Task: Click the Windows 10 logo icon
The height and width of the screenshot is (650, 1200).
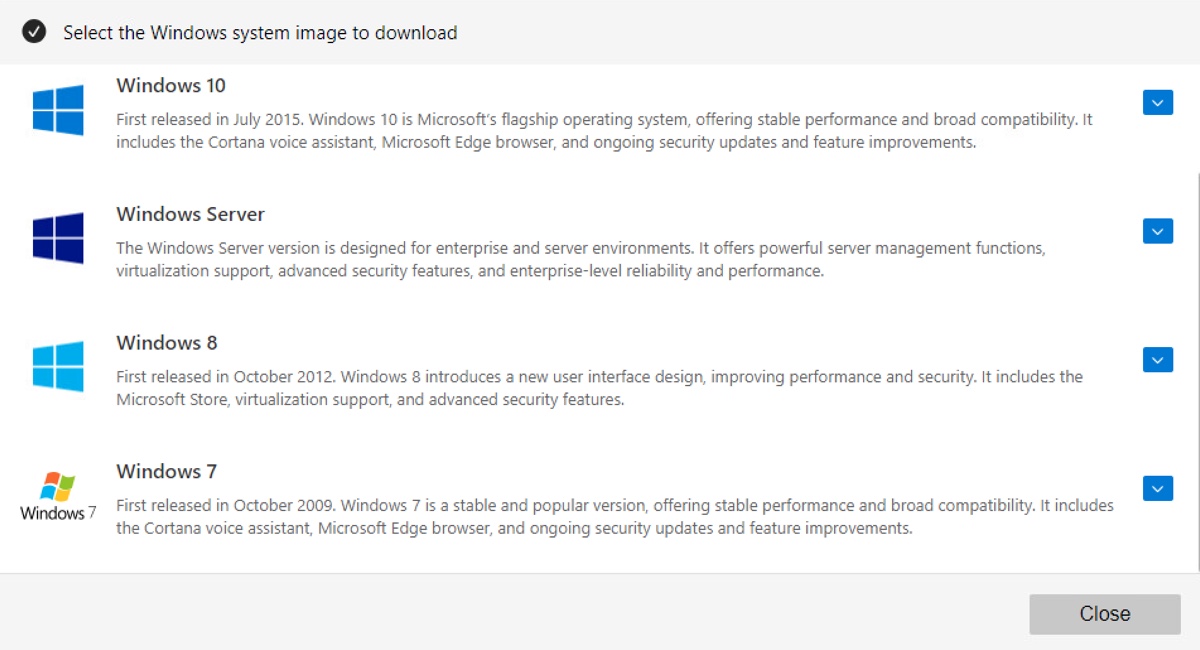Action: [57, 108]
